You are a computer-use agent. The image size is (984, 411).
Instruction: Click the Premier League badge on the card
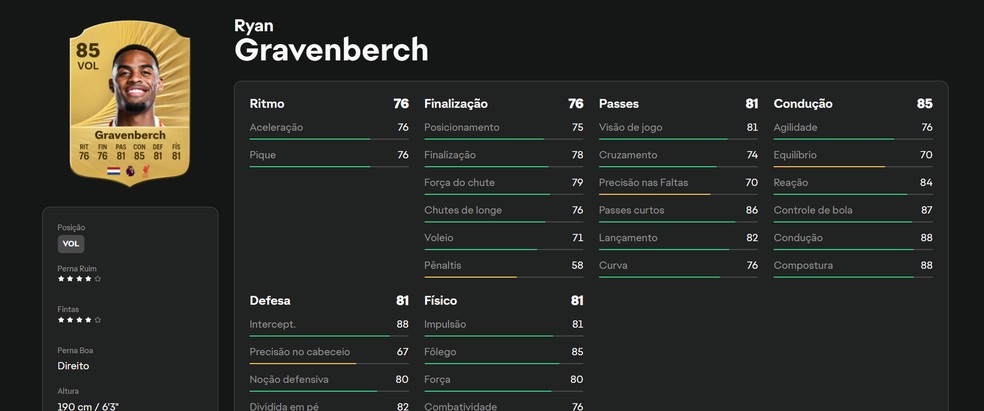pos(130,172)
